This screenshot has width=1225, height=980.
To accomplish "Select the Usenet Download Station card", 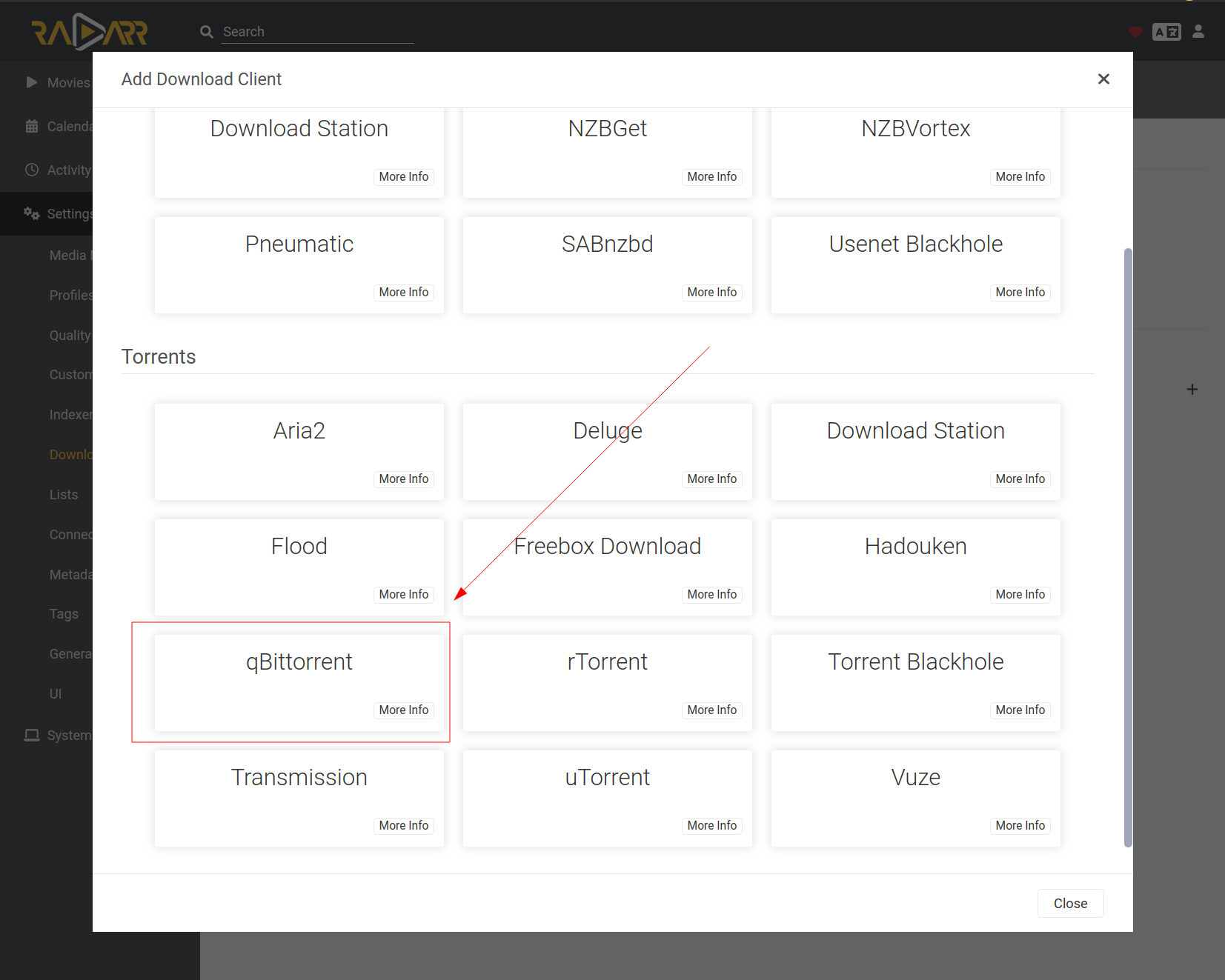I will (299, 153).
